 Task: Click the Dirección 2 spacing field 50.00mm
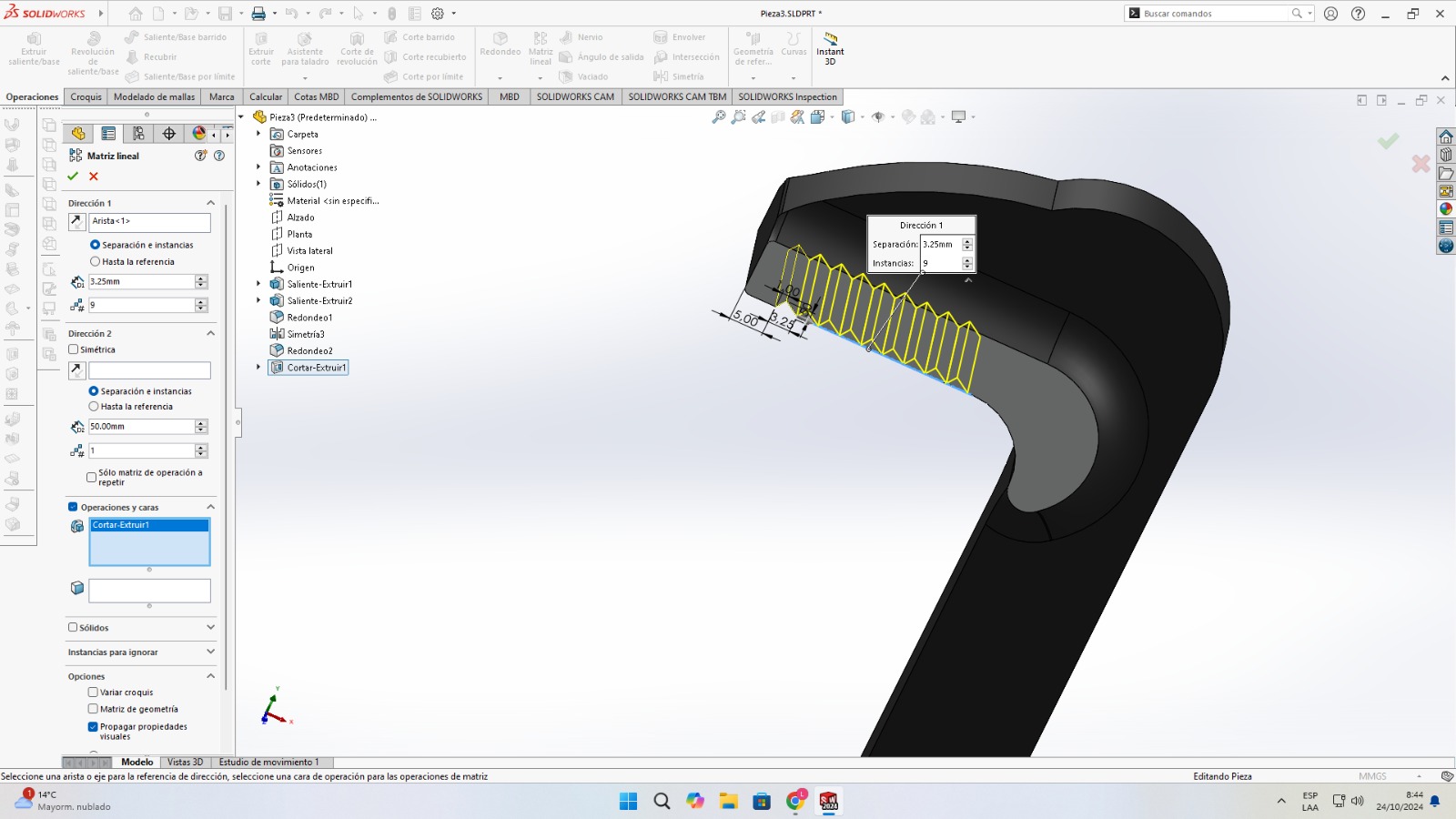pyautogui.click(x=141, y=427)
